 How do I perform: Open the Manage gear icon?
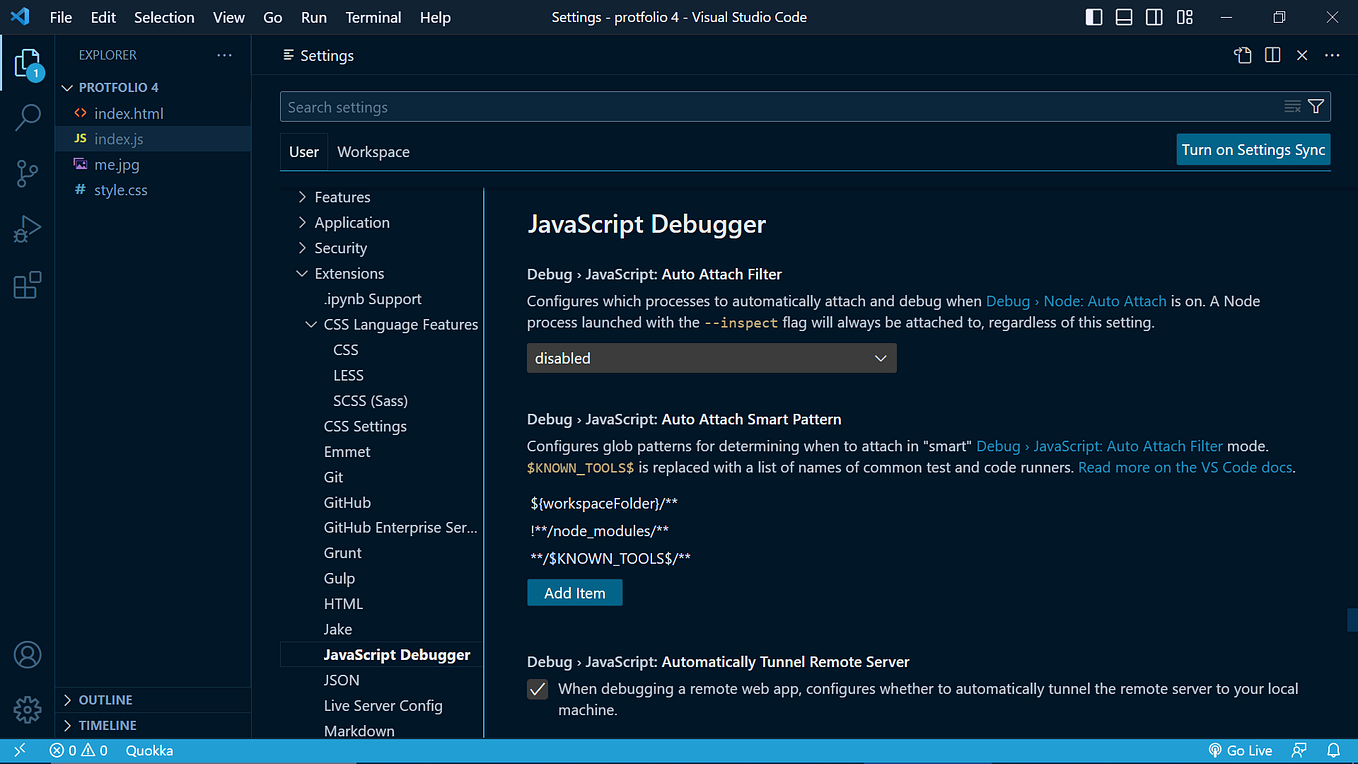pyautogui.click(x=27, y=709)
